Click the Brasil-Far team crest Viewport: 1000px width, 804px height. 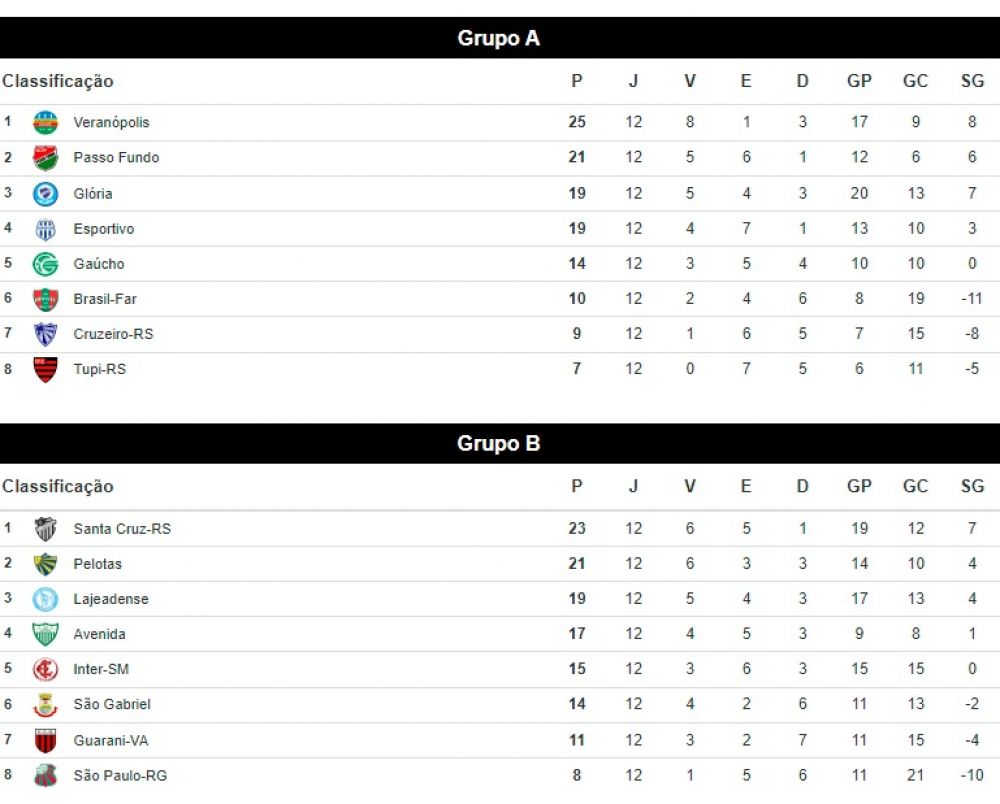[45, 299]
